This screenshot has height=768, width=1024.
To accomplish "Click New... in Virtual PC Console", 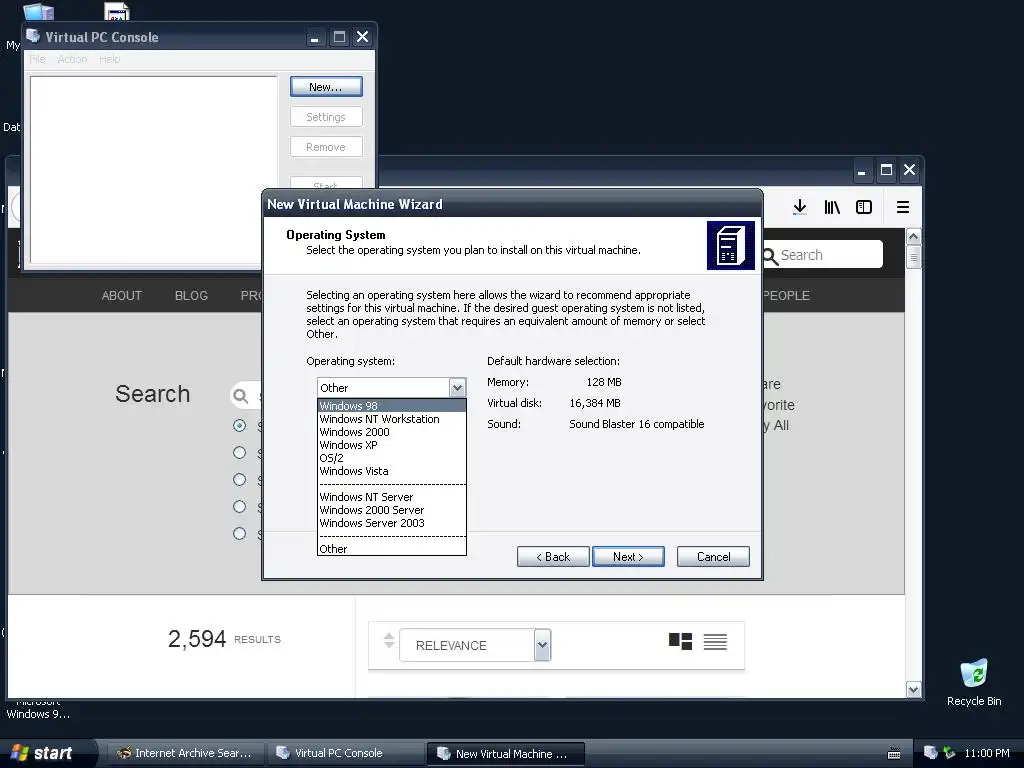I will point(326,87).
